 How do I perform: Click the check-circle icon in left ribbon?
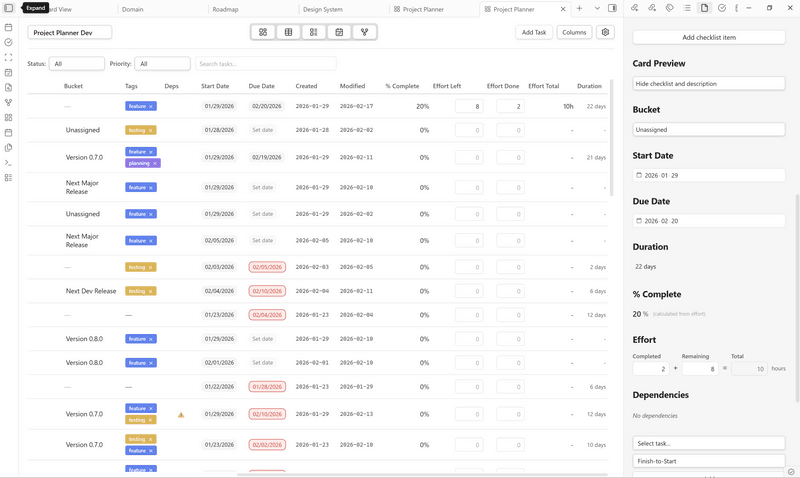coord(8,42)
